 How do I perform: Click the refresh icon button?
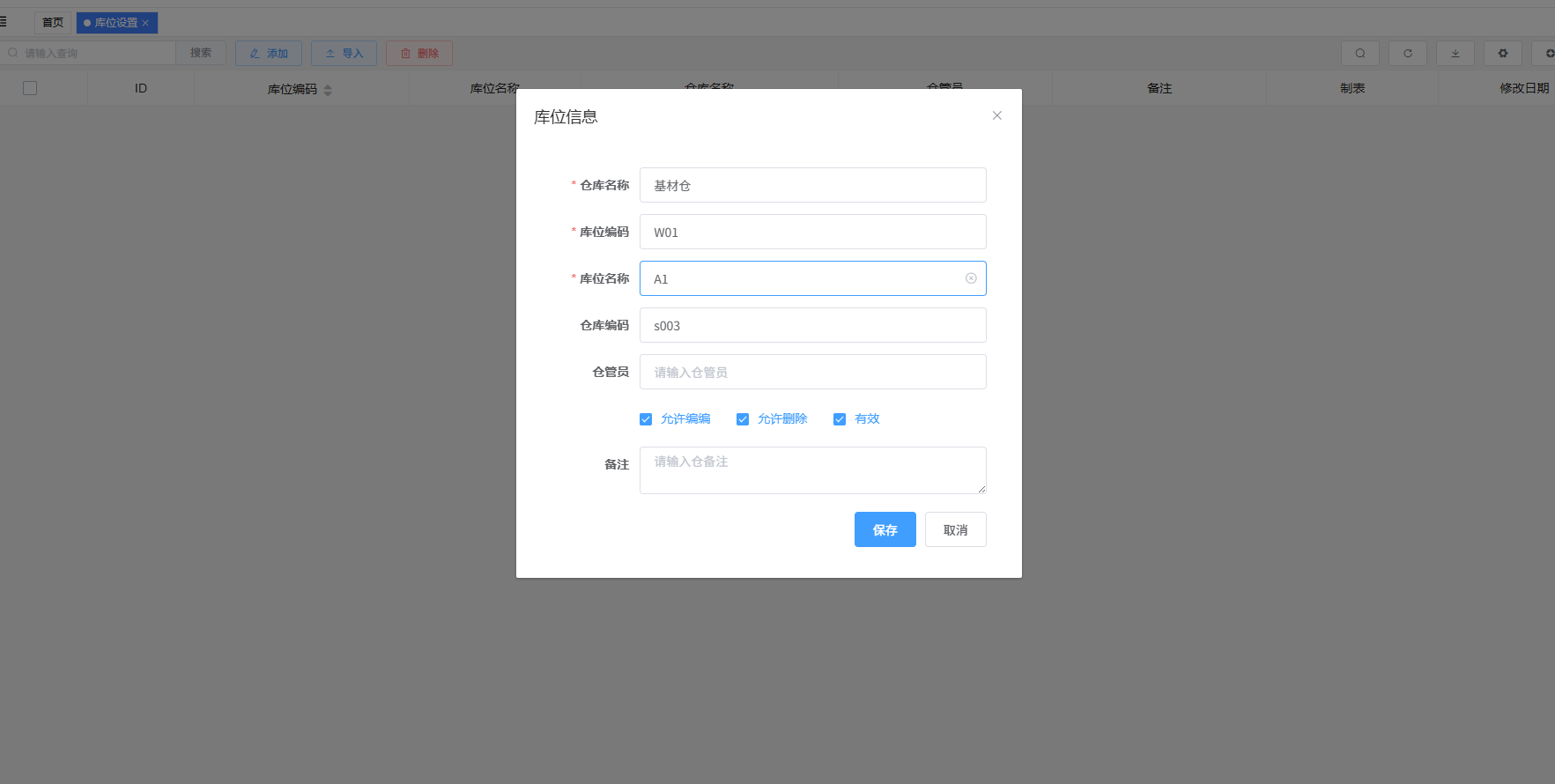1407,54
